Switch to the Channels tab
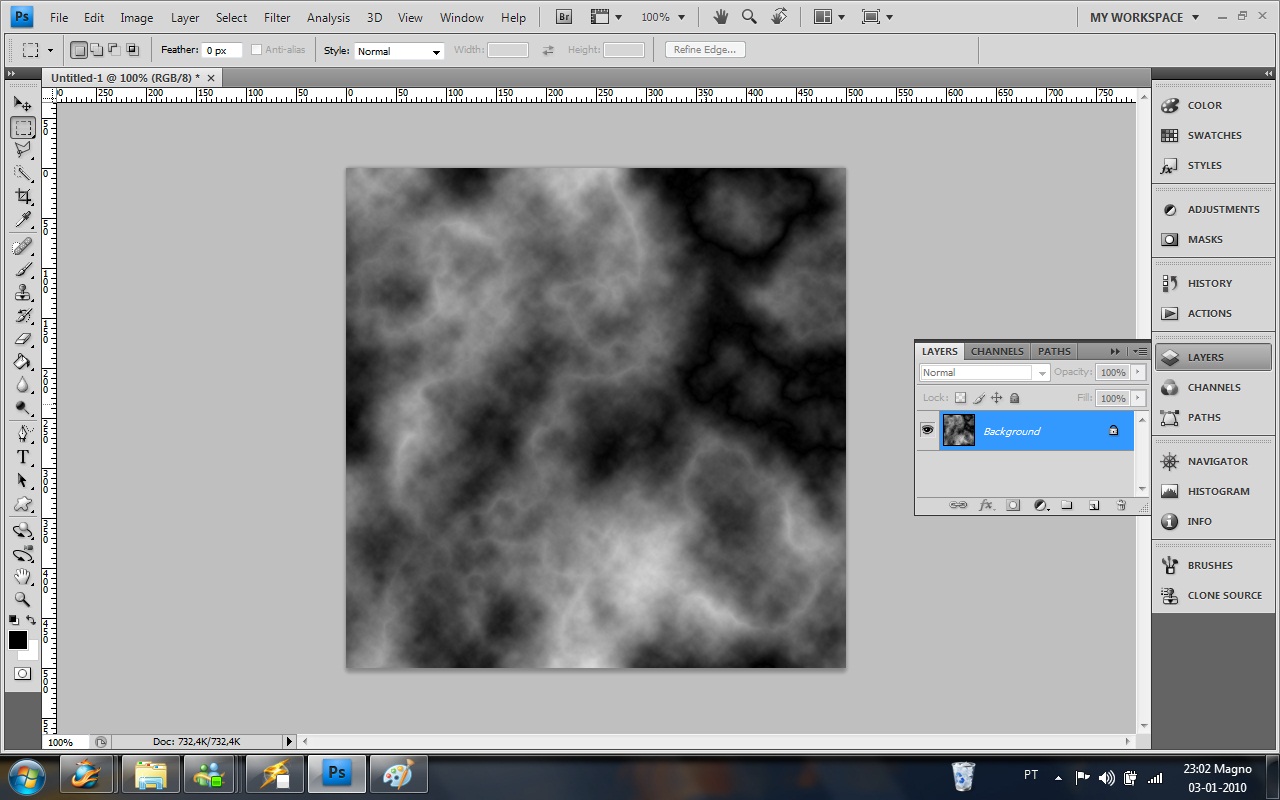Viewport: 1280px width, 800px height. (997, 351)
